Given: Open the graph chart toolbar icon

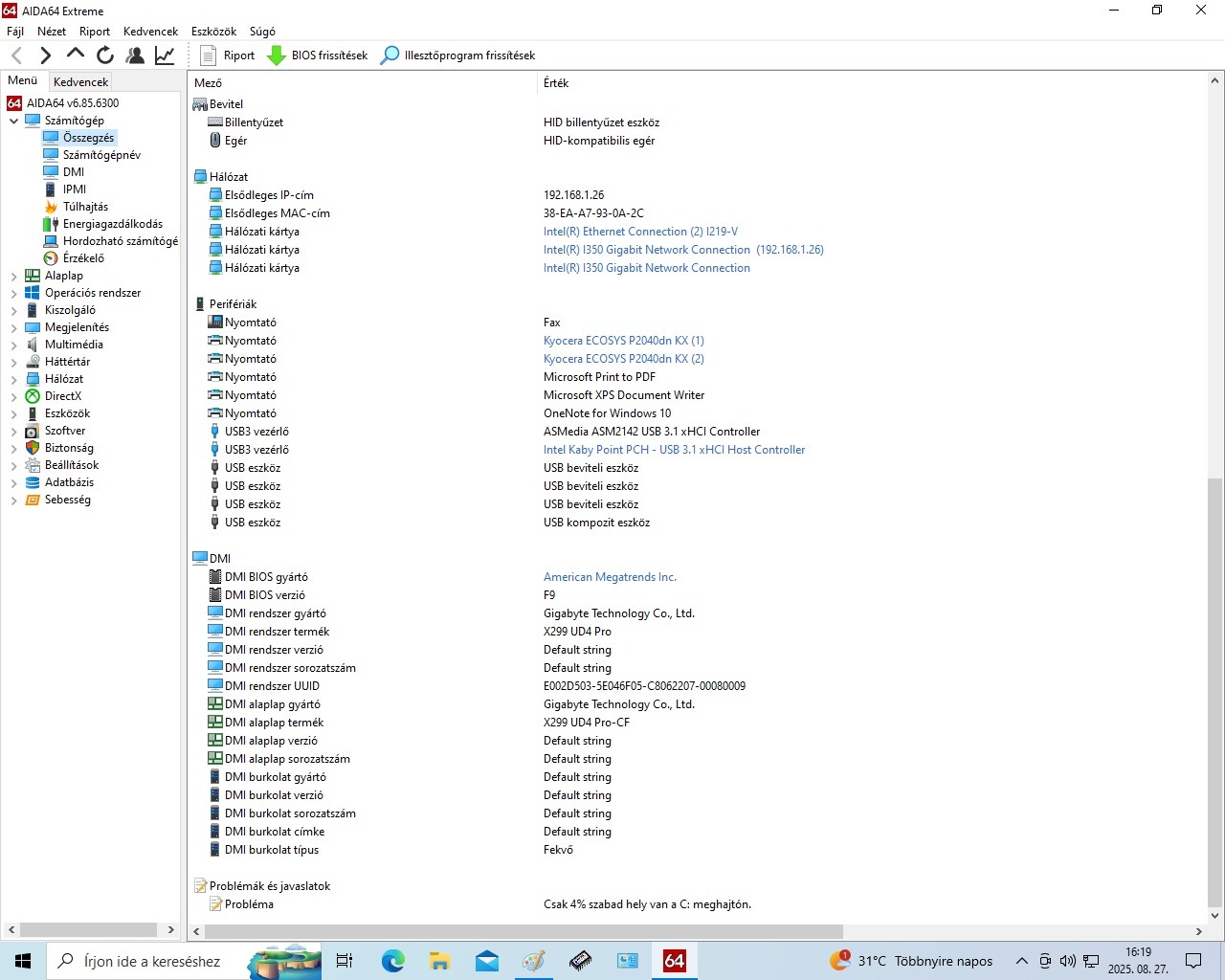Looking at the screenshot, I should [165, 56].
